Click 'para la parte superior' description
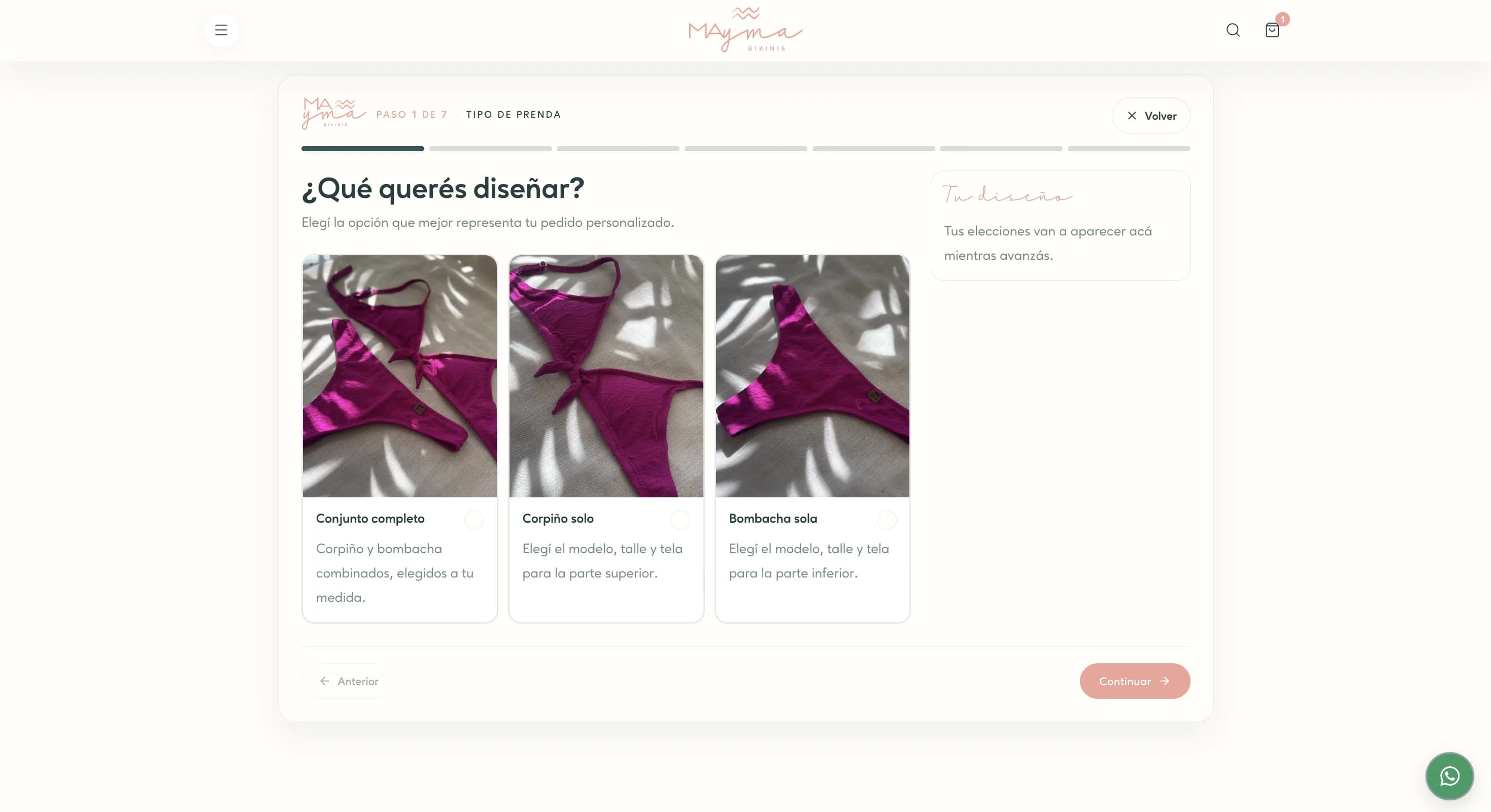 pyautogui.click(x=590, y=573)
